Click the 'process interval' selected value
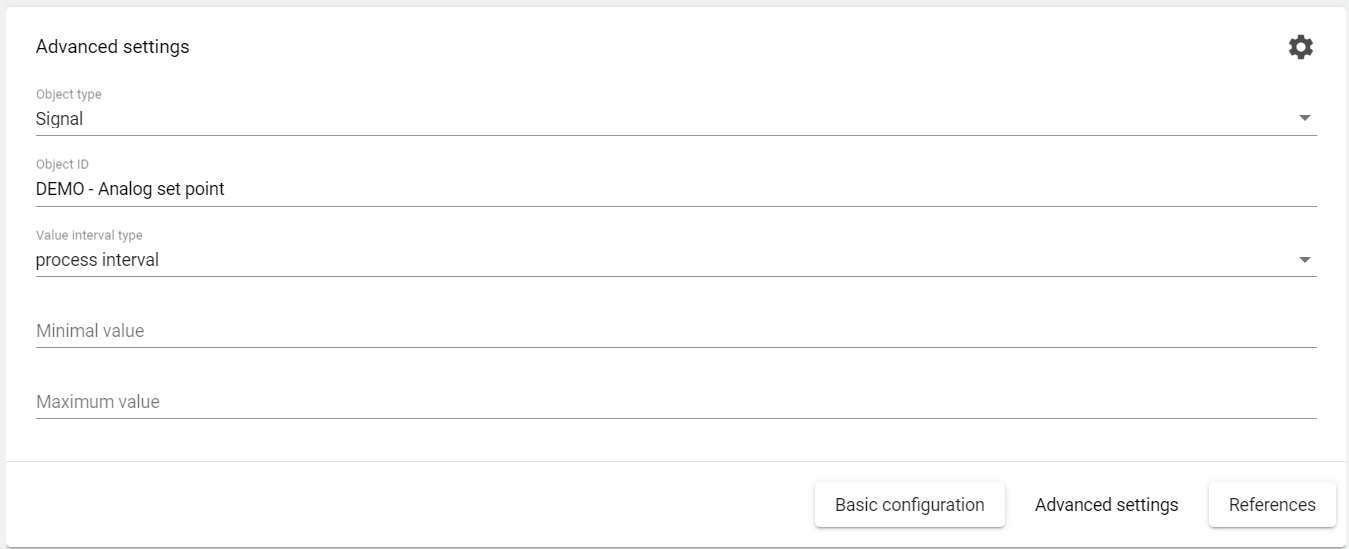Image resolution: width=1349 pixels, height=549 pixels. point(97,260)
